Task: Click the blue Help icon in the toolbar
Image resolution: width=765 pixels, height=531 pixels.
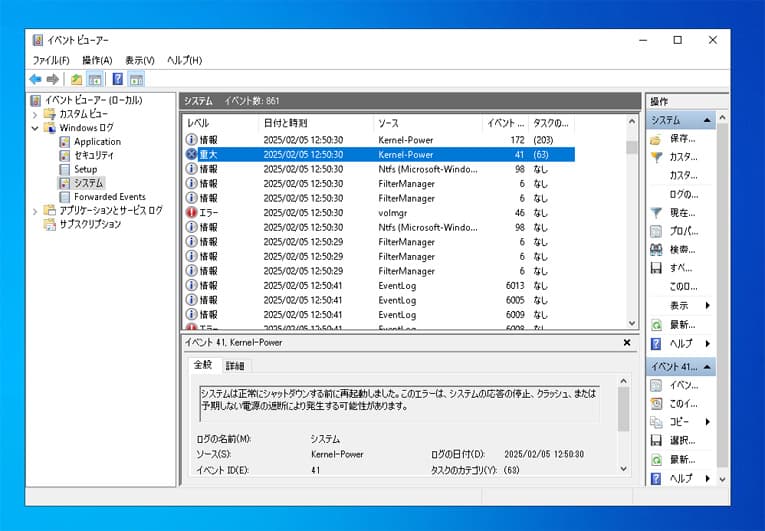Action: click(117, 79)
